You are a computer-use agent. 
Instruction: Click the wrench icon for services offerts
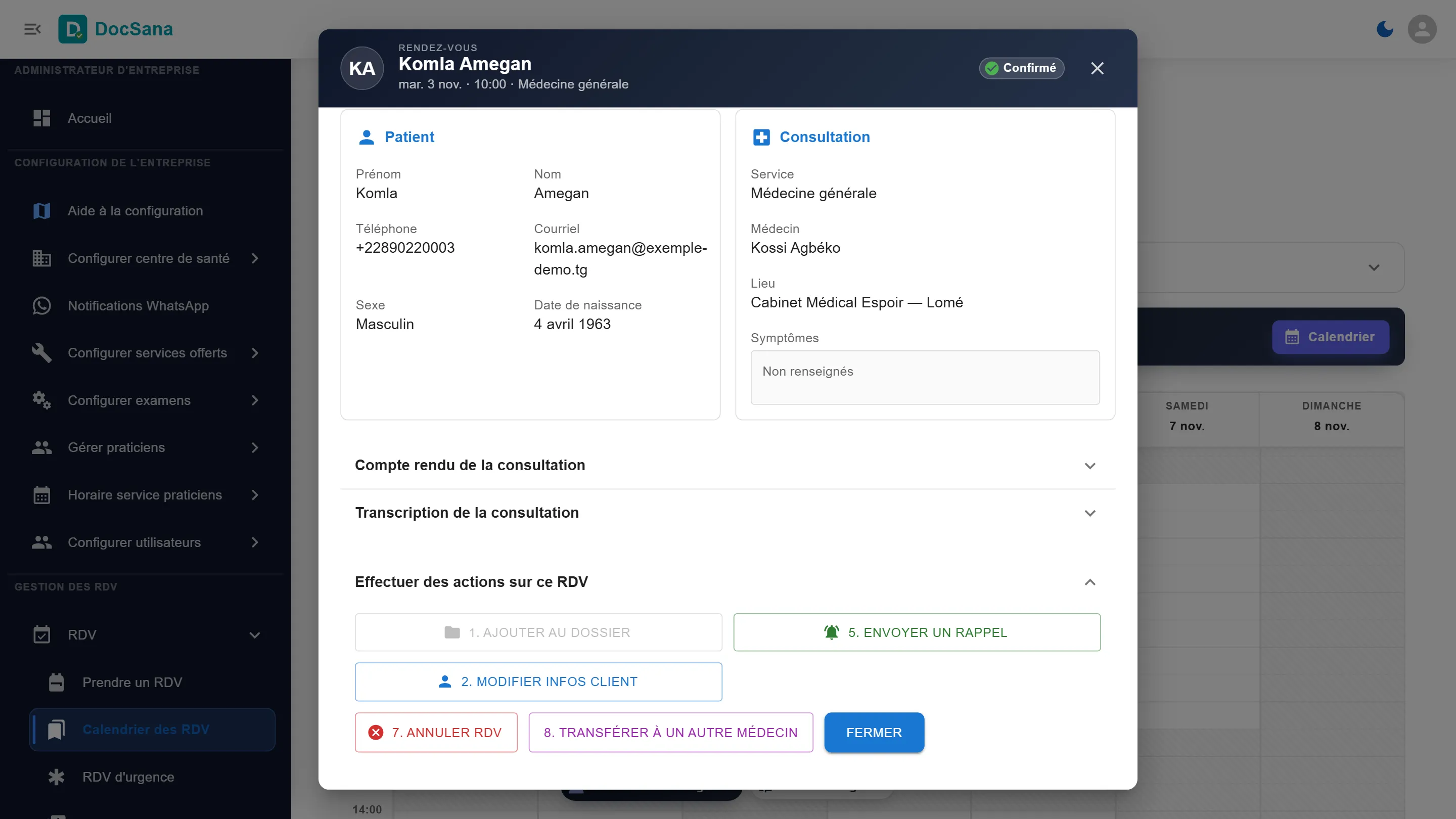point(41,353)
